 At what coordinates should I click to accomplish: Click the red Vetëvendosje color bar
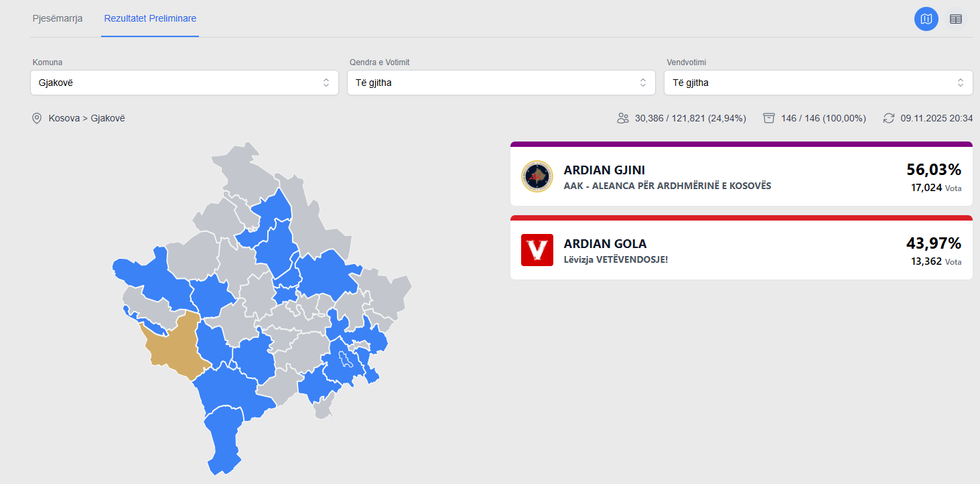740,217
